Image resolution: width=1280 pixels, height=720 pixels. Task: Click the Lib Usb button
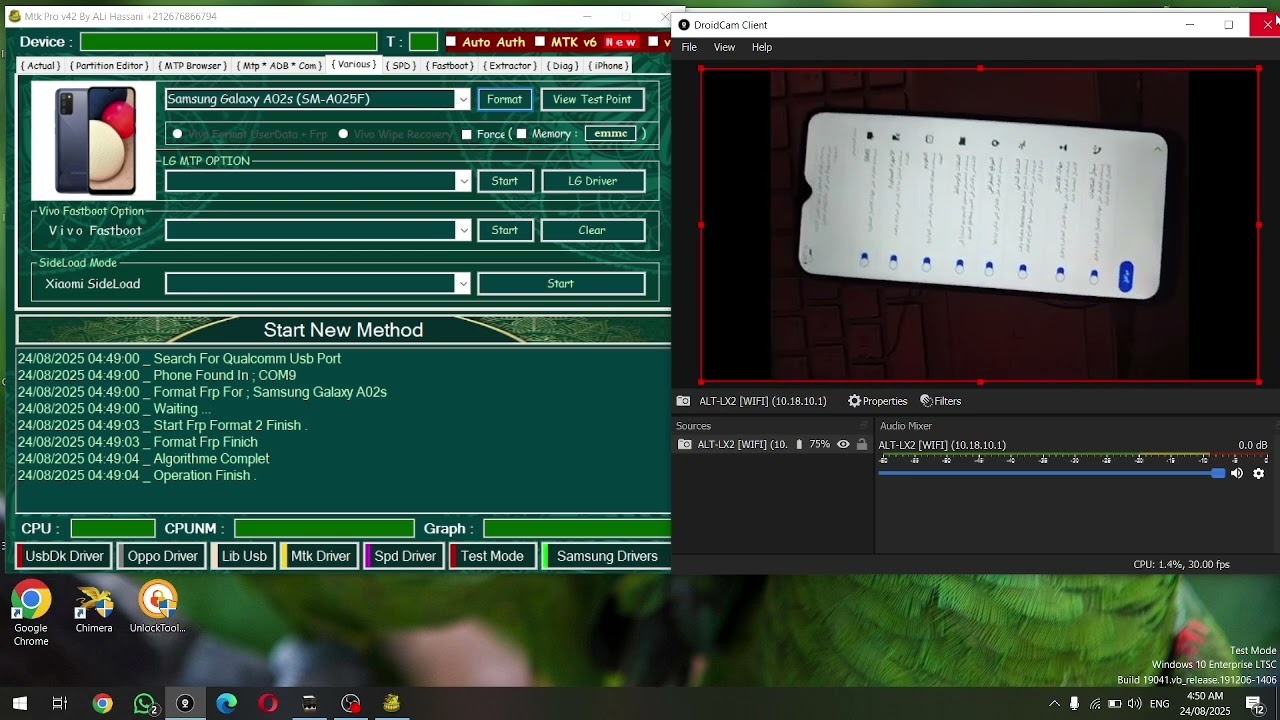[243, 556]
